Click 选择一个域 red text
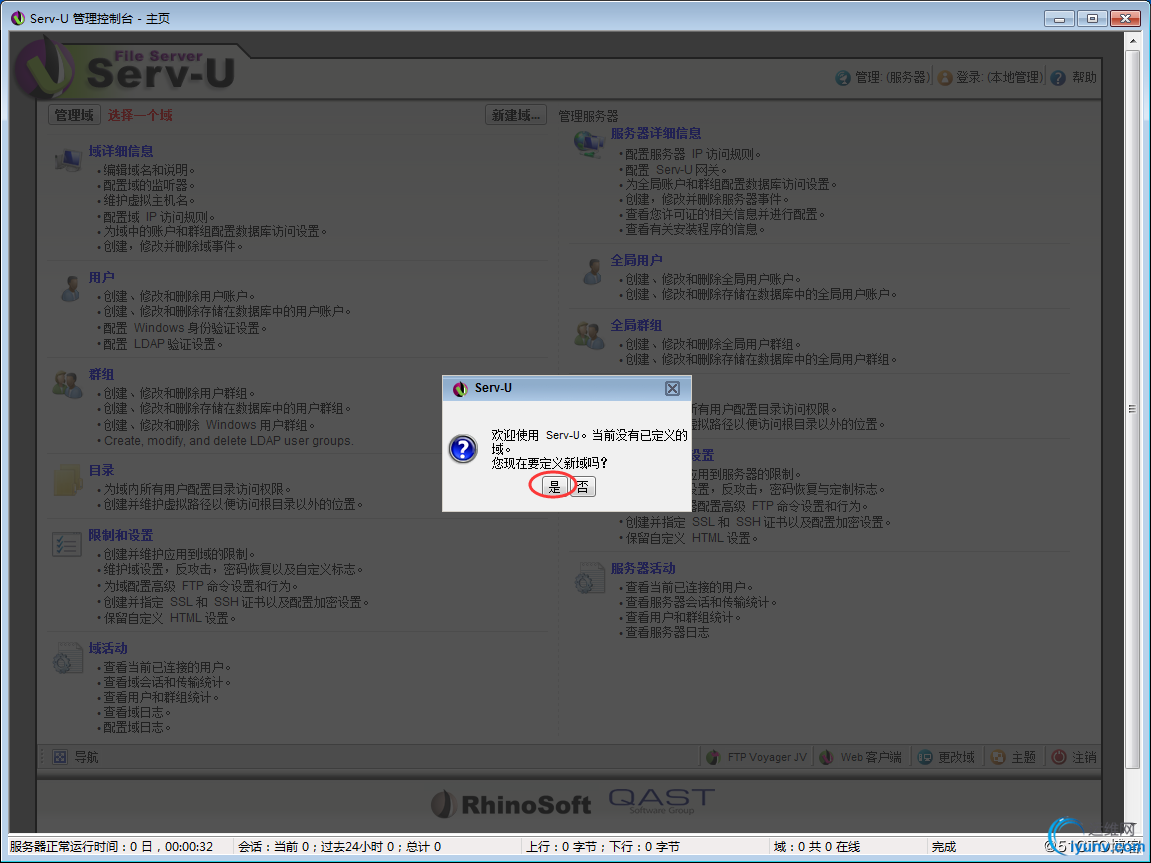Viewport: 1151px width, 863px height. click(x=140, y=115)
